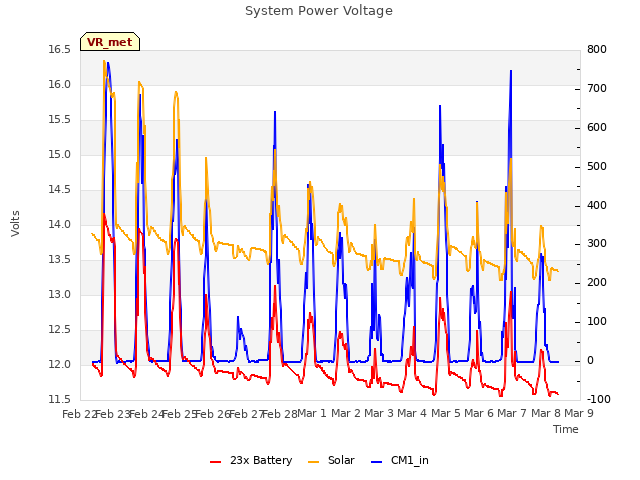The image size is (640, 480).
Task: Click the 16.0 left axis value
Action: coord(60,85)
